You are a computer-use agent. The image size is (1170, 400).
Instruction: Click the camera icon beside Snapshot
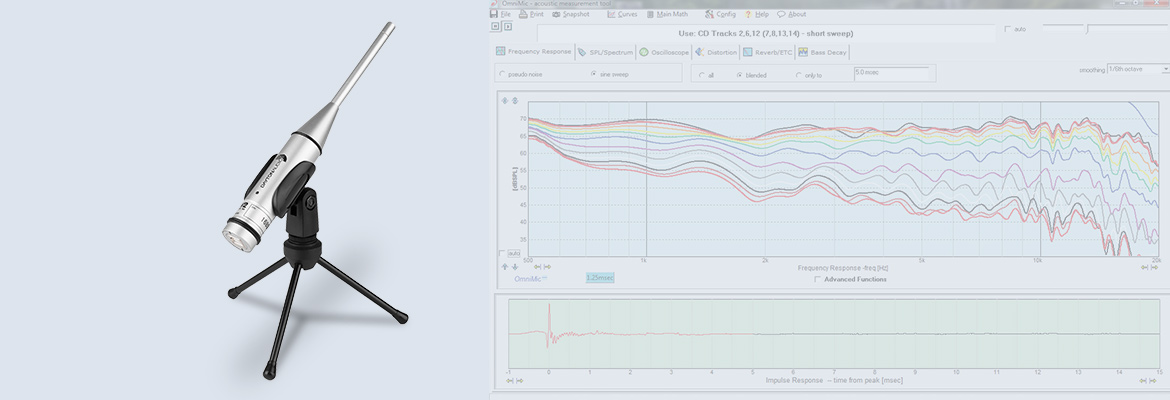pyautogui.click(x=557, y=14)
